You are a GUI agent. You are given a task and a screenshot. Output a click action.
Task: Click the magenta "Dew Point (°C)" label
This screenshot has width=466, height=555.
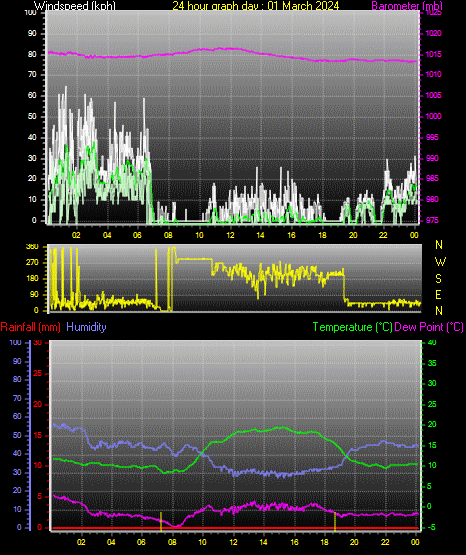point(429,327)
